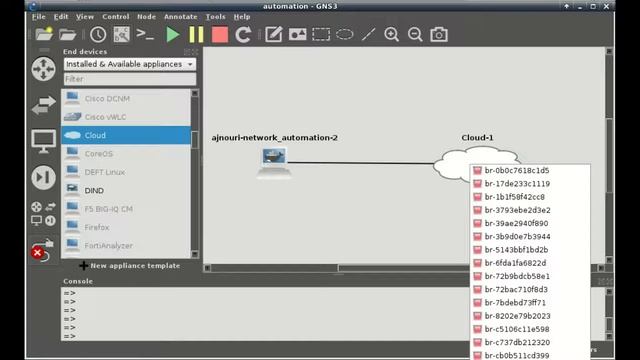The height and width of the screenshot is (360, 640).
Task: Choose interface br-72b9bdcb58e1
Action: point(530,276)
